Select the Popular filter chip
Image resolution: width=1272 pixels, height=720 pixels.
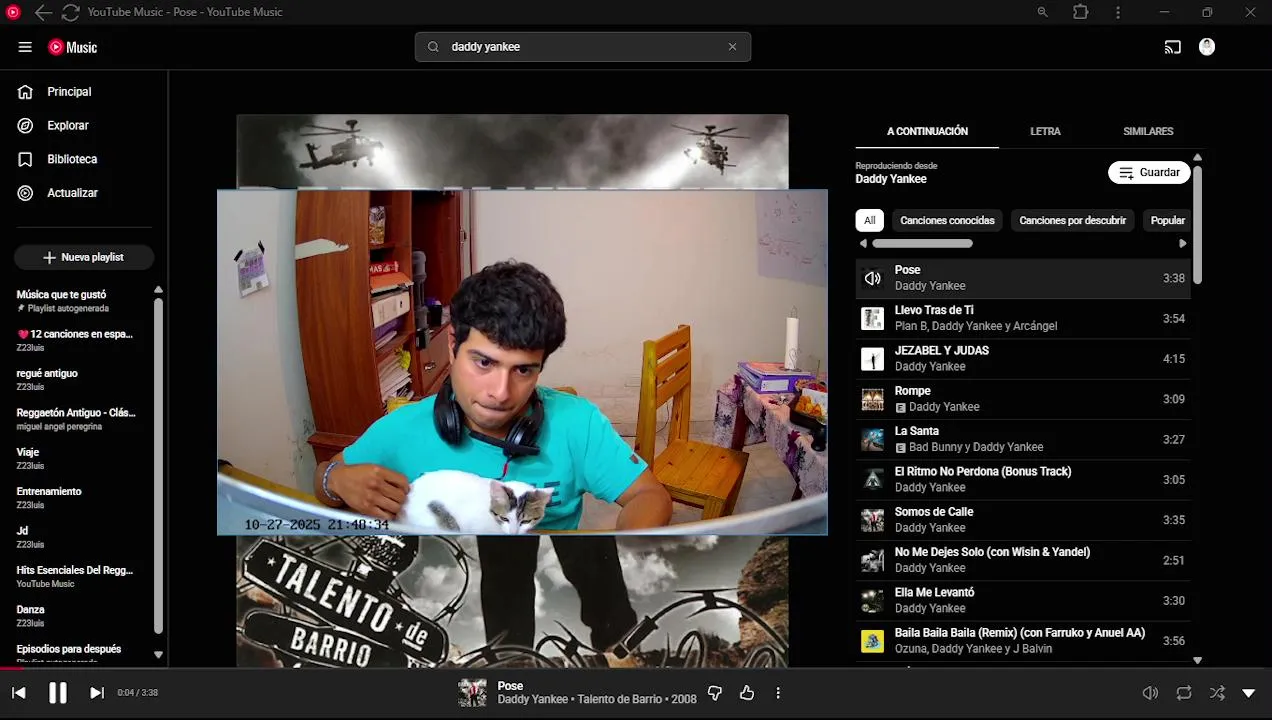point(1167,220)
